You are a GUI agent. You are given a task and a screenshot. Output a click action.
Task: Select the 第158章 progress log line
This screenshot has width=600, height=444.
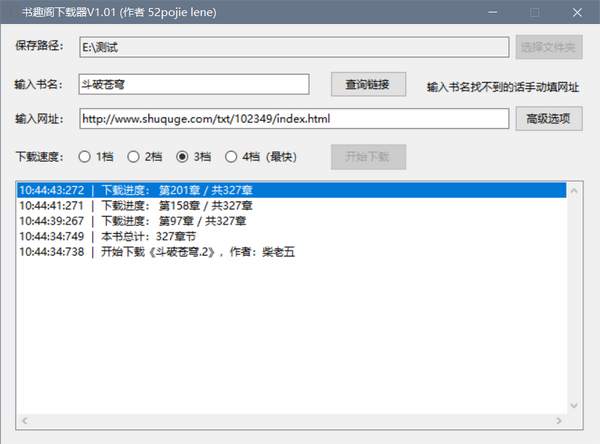(200, 205)
